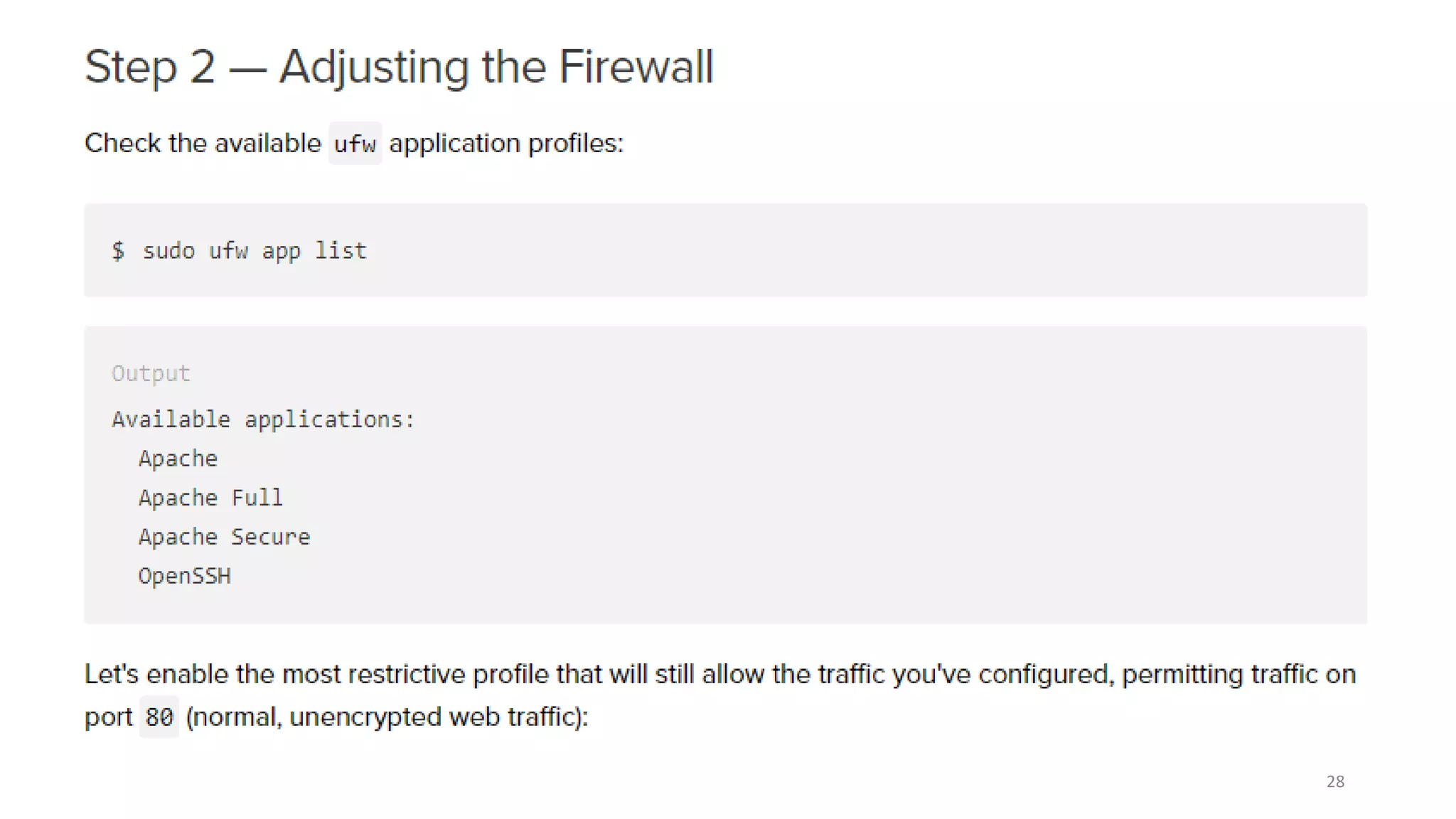
Task: Click the word "Adjusting" in the heading
Action: (374, 68)
